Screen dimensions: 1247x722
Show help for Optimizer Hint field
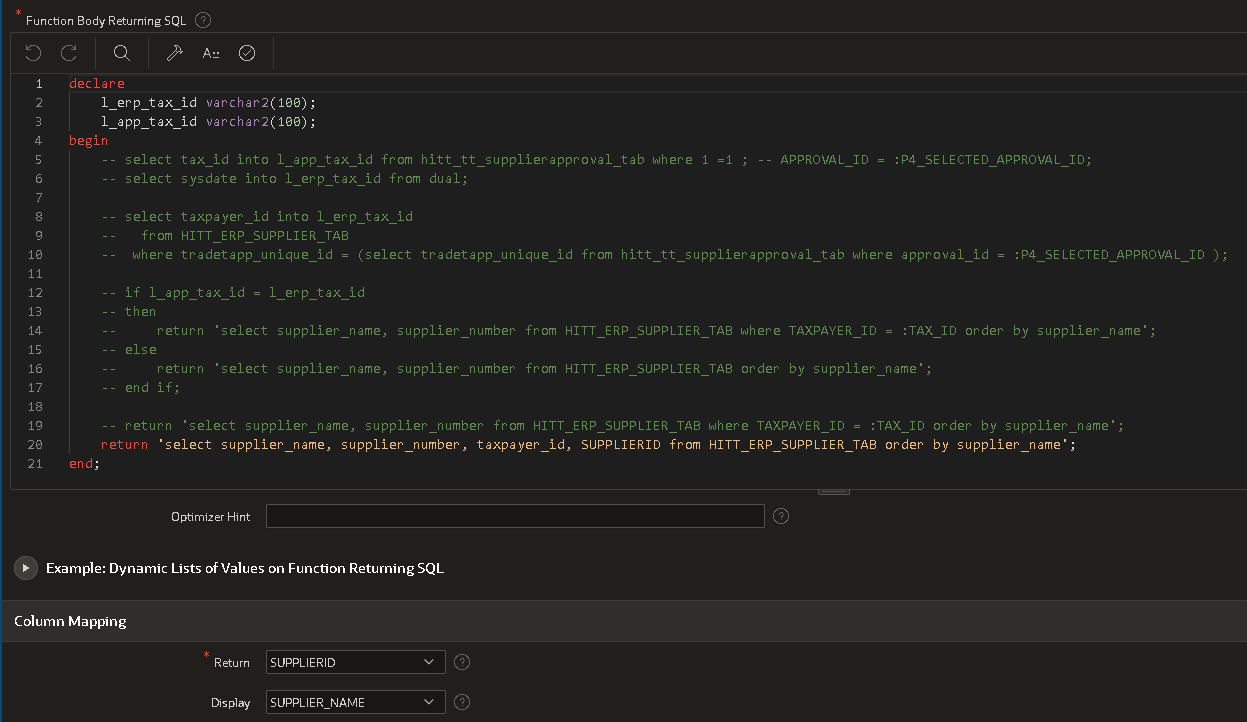tap(782, 516)
